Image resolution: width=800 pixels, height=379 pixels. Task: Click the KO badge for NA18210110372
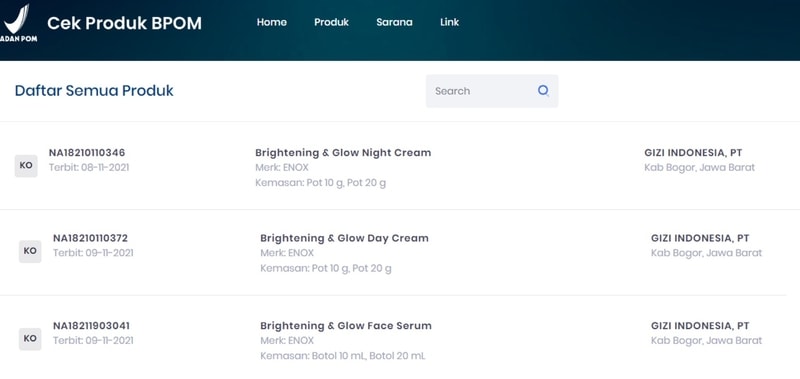coord(30,251)
